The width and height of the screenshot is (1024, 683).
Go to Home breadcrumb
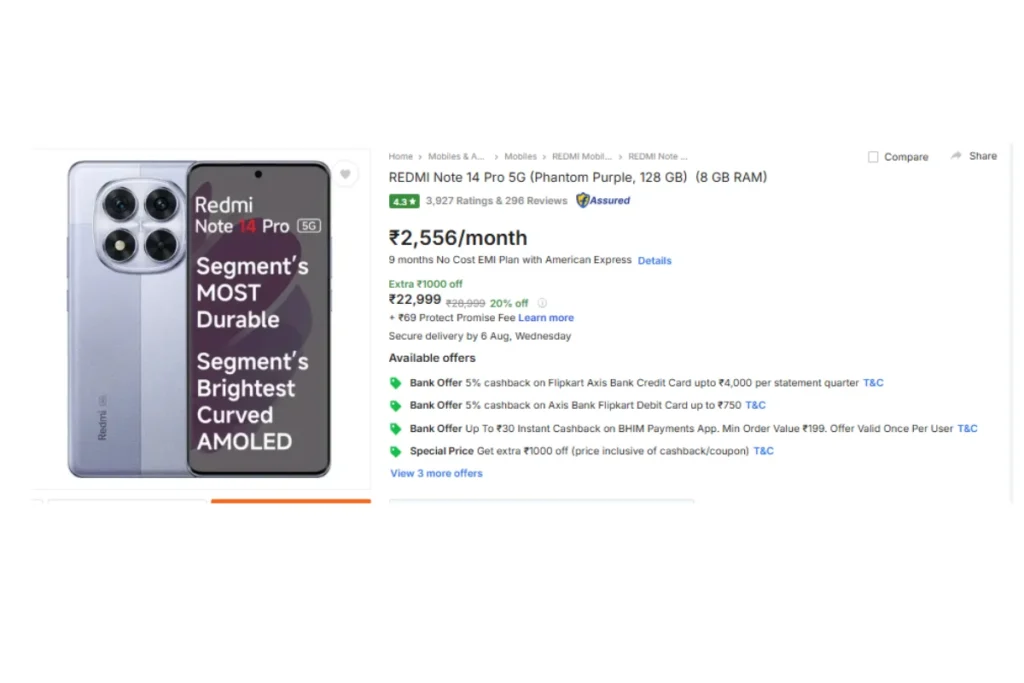click(400, 157)
